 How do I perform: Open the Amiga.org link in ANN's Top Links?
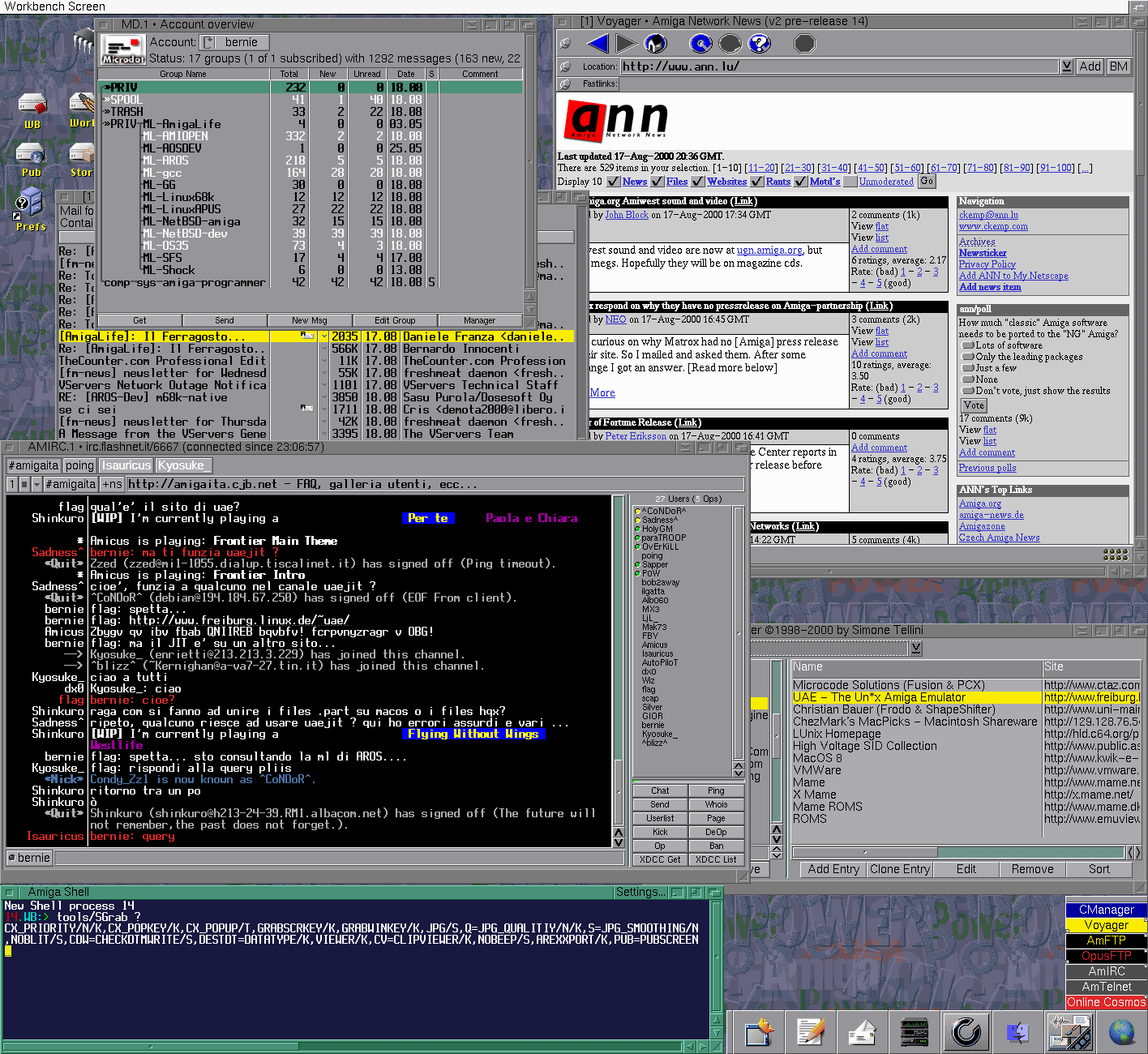click(x=980, y=503)
